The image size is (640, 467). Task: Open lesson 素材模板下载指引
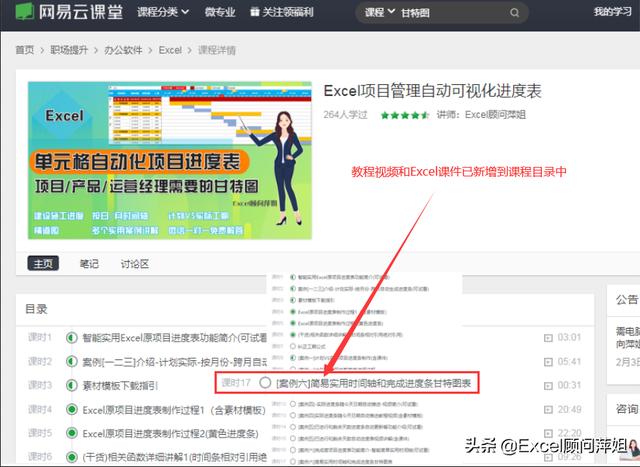[120, 385]
